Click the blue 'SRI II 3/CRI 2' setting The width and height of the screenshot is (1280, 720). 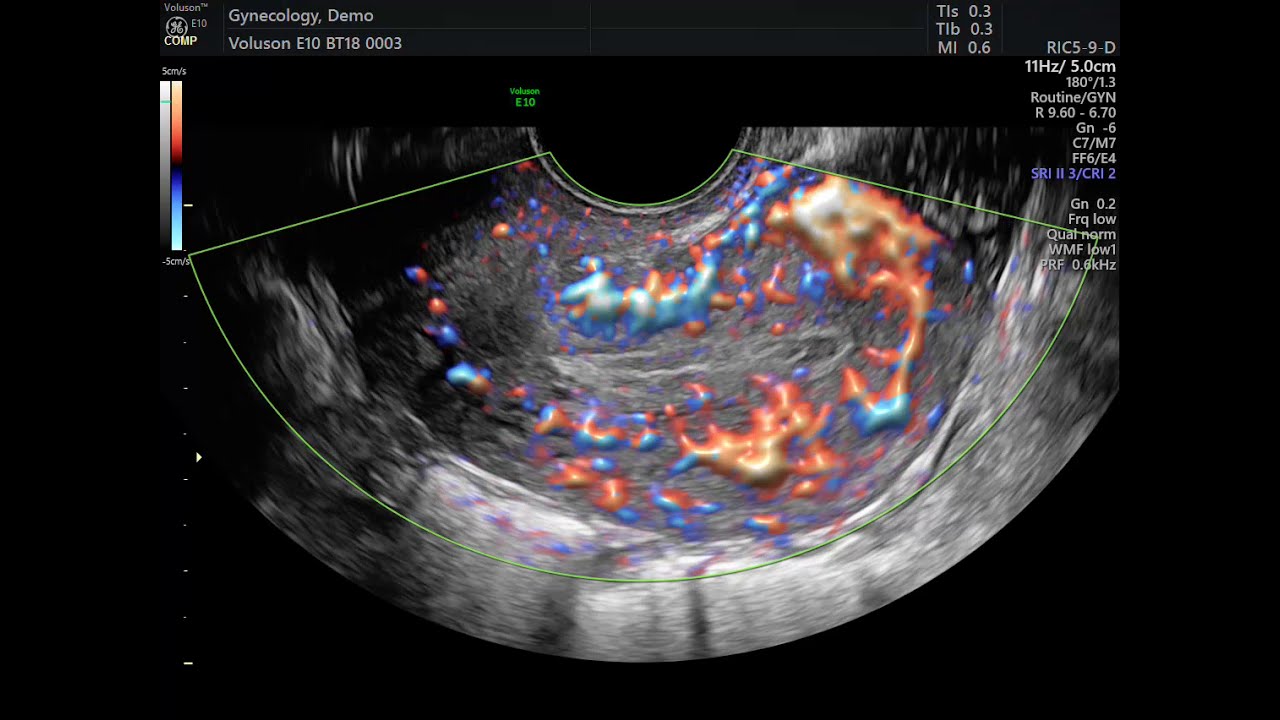(1073, 174)
